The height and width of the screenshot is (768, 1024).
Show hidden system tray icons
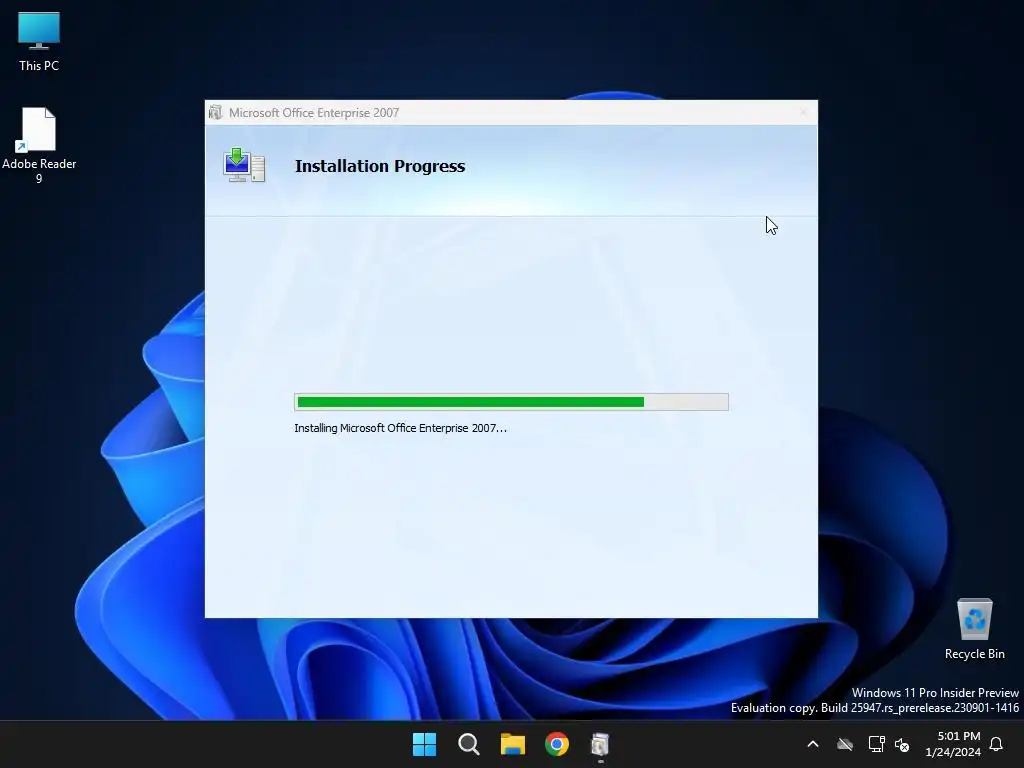pos(813,744)
